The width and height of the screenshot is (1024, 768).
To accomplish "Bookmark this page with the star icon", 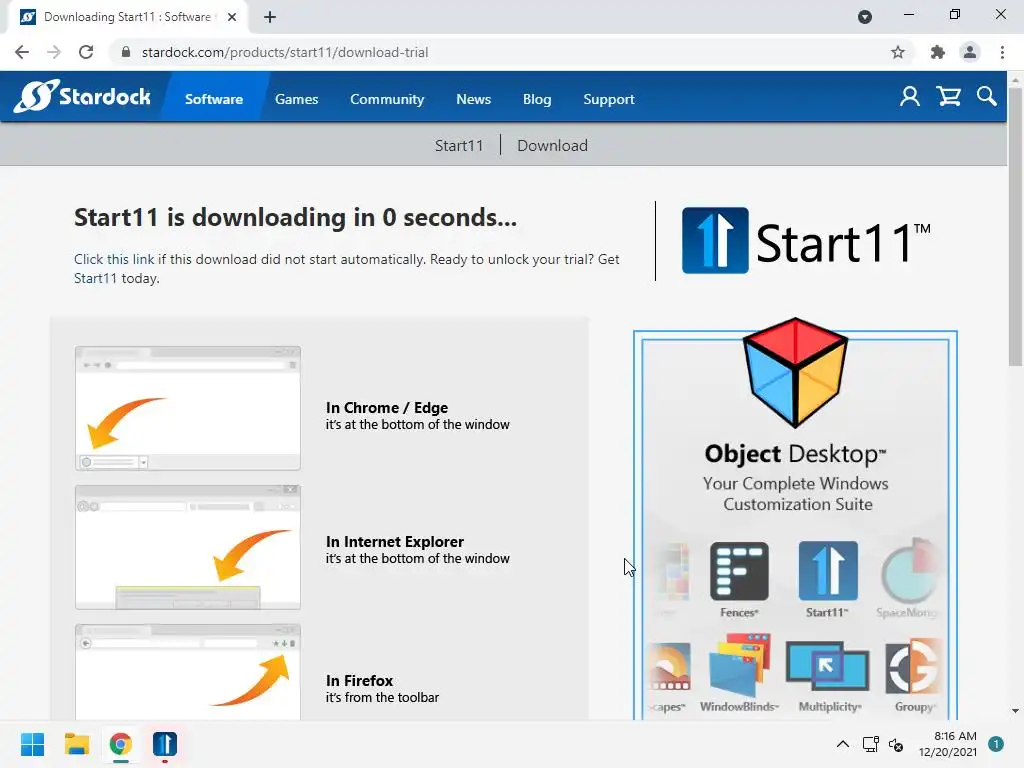I will (x=898, y=52).
